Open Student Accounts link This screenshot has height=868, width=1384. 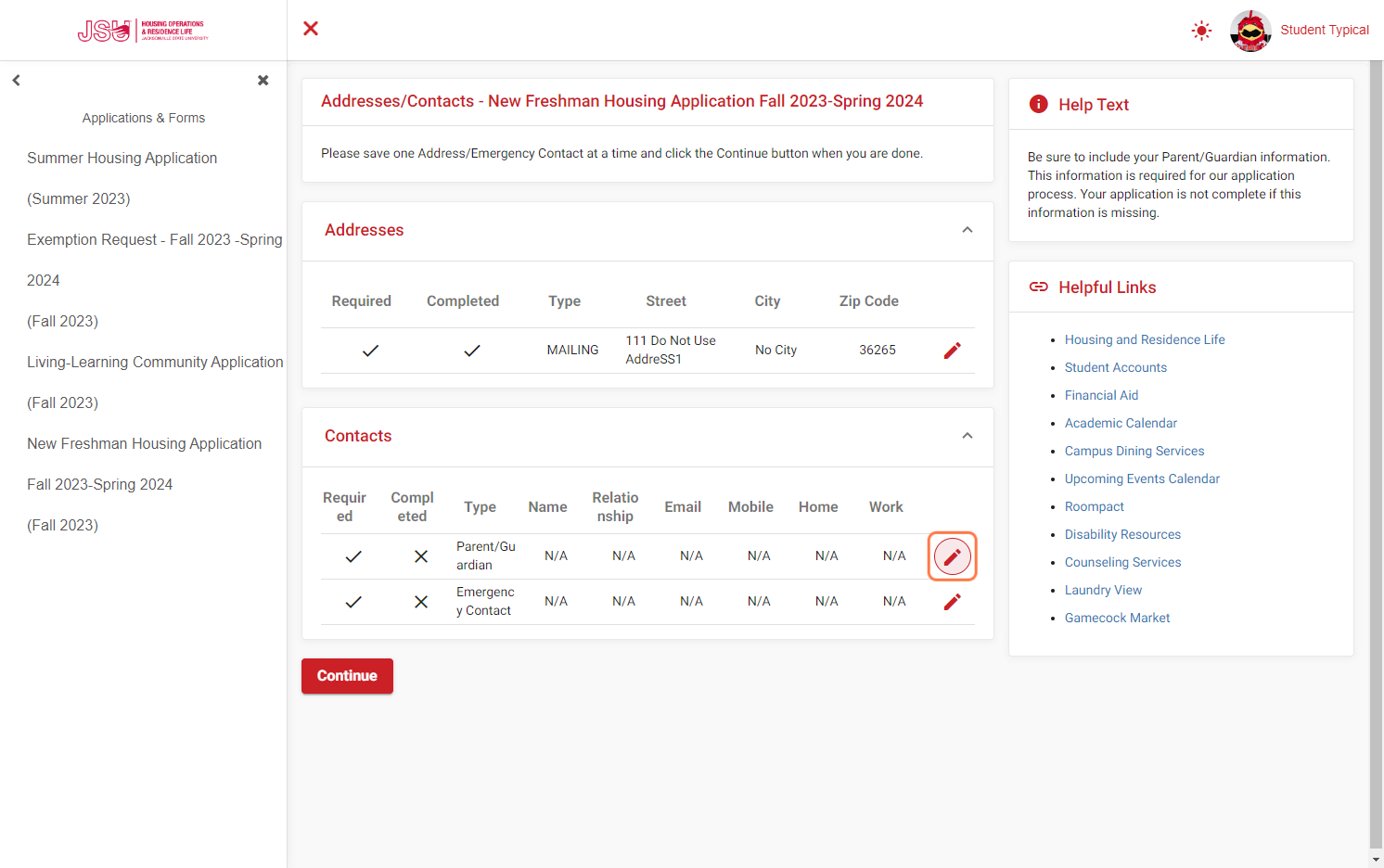1116,367
